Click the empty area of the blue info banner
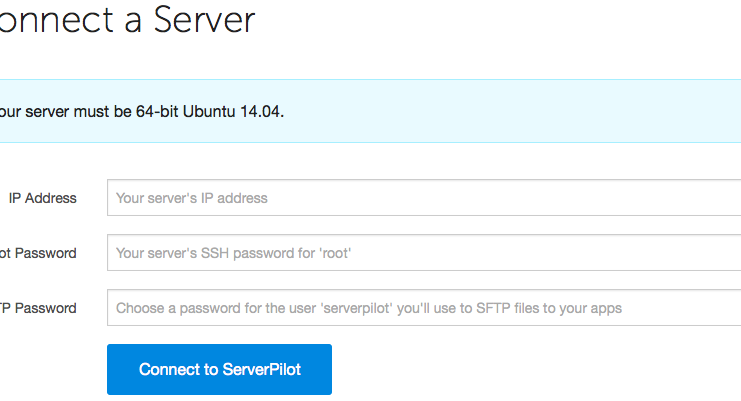The image size is (741, 401). (520, 111)
